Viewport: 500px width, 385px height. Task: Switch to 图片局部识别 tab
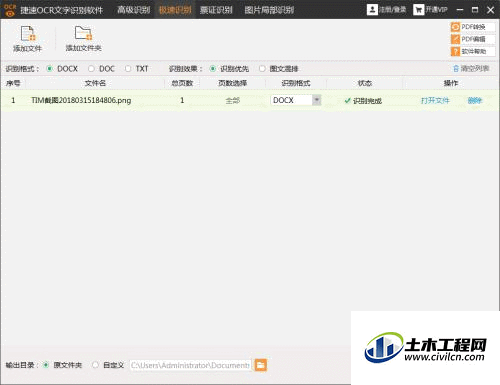click(x=269, y=10)
